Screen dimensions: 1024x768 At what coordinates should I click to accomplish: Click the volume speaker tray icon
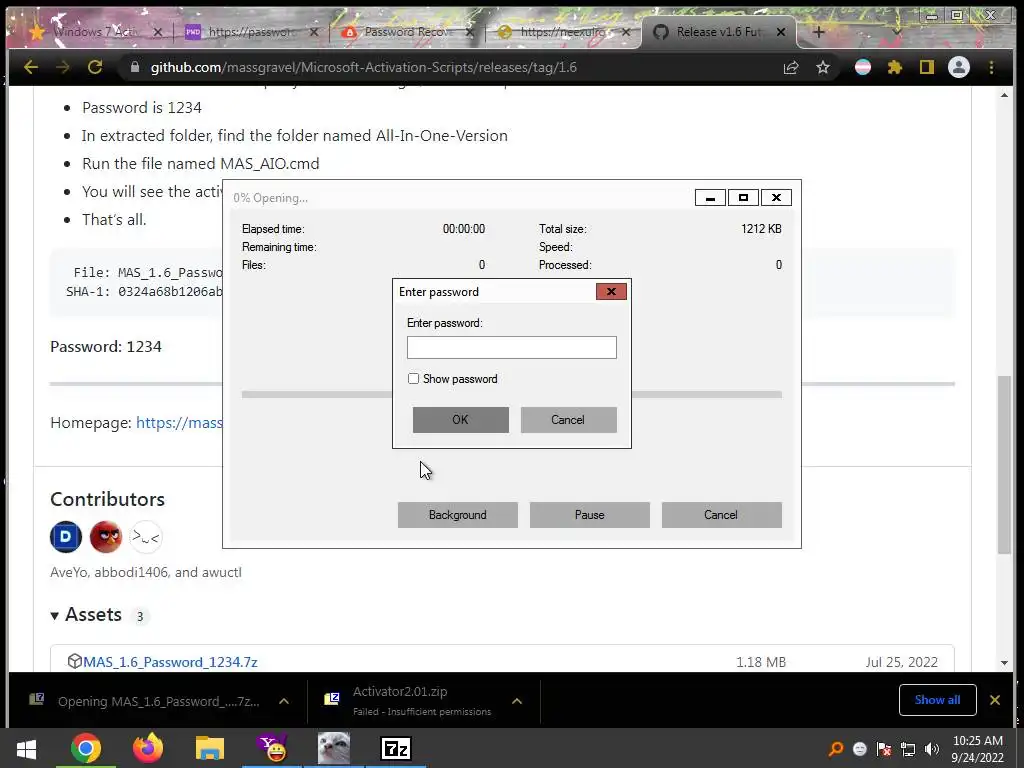[x=932, y=749]
